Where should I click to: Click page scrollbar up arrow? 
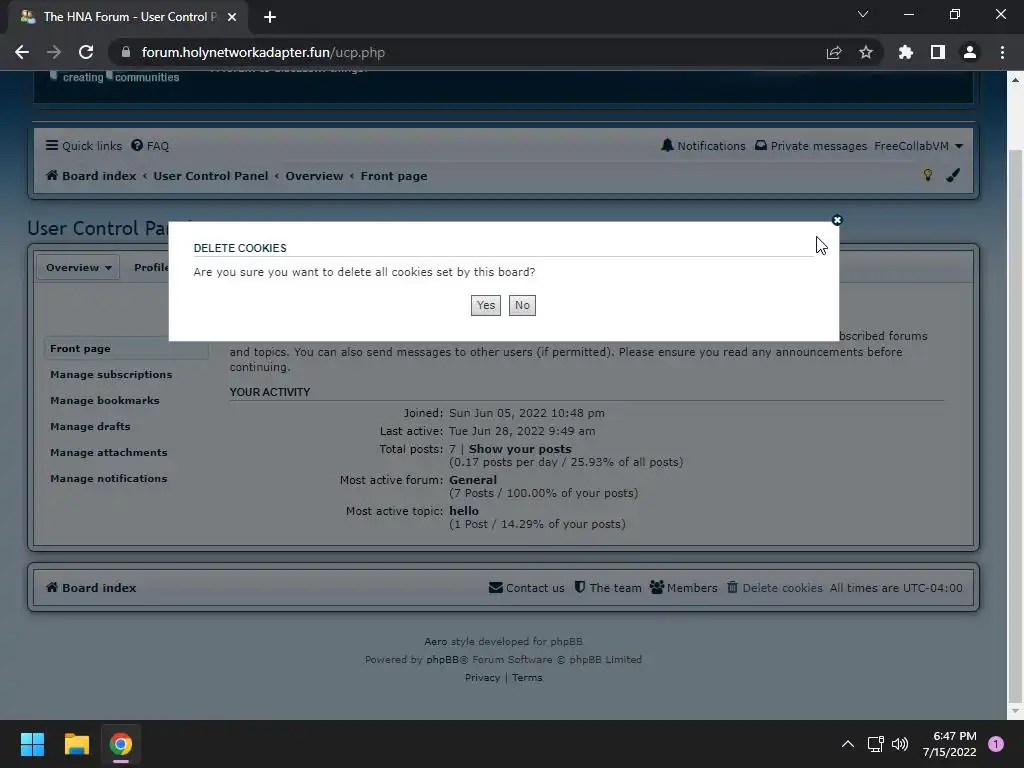click(1015, 80)
